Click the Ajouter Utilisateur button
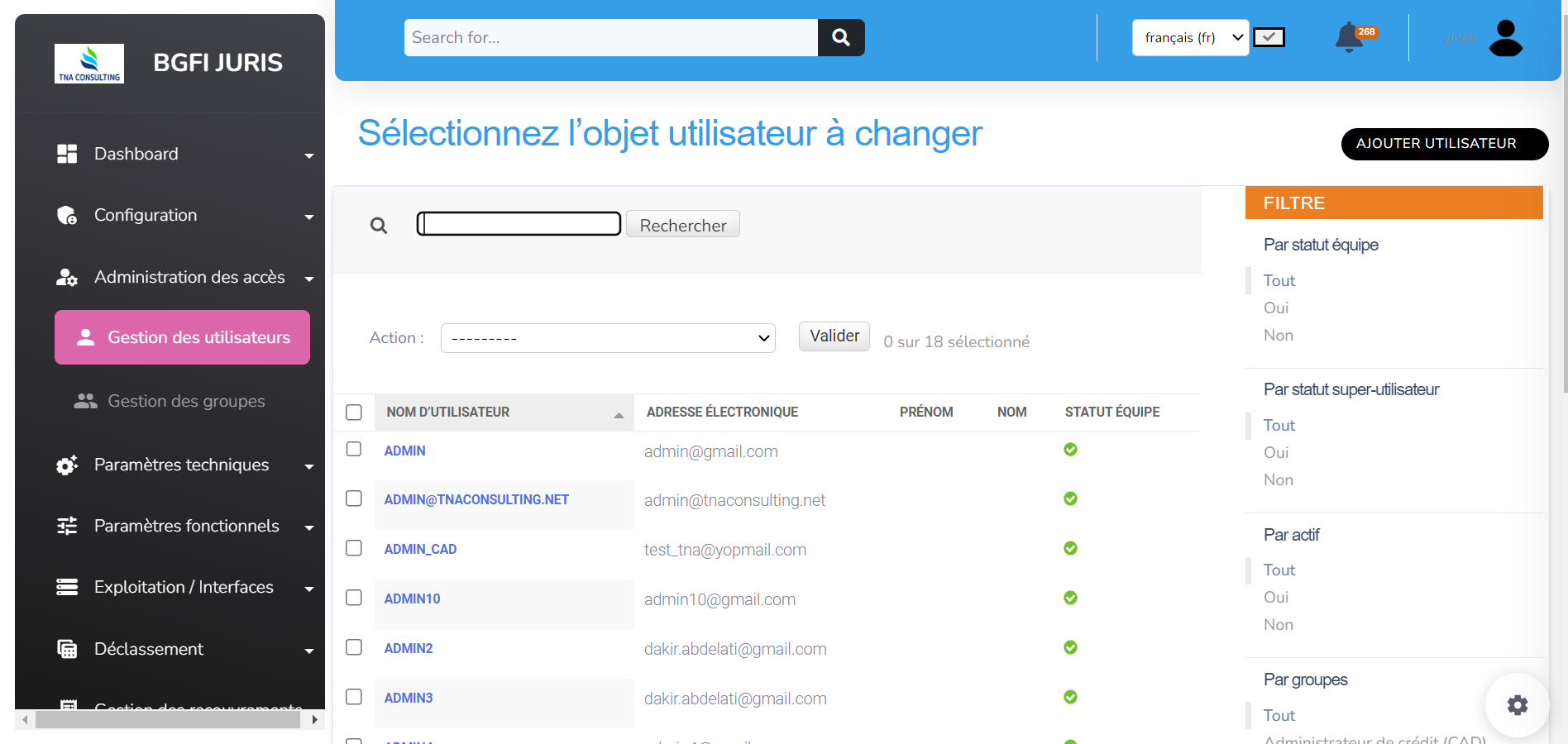The height and width of the screenshot is (744, 1568). (1444, 144)
